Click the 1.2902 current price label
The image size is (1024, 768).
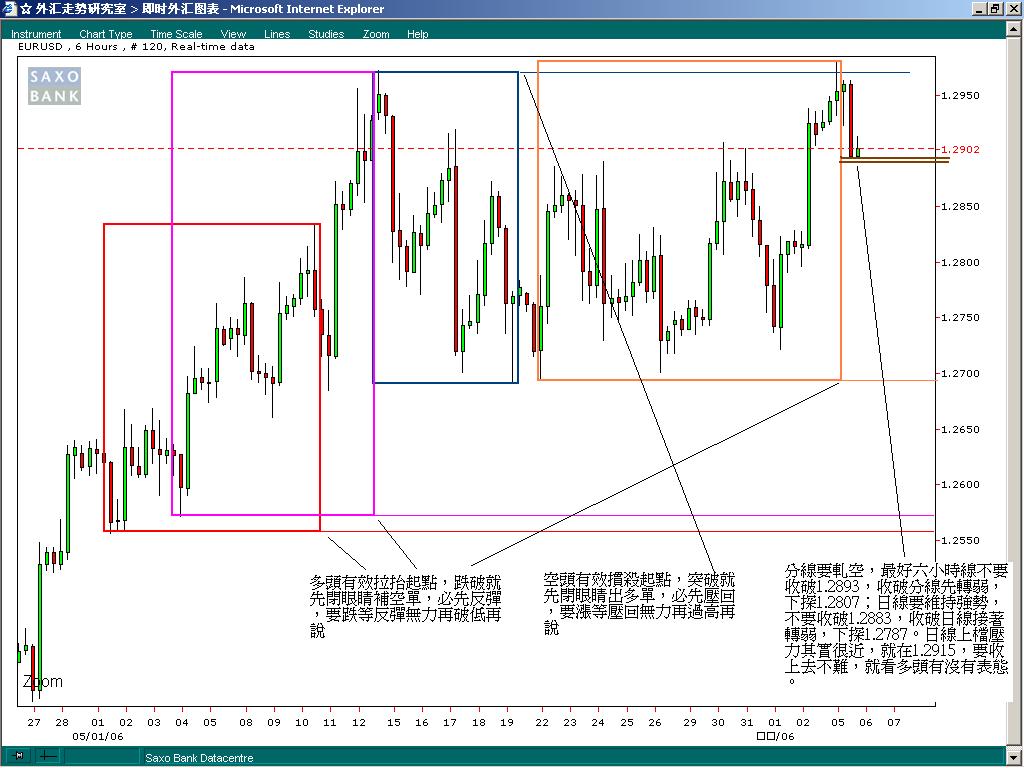coord(960,150)
